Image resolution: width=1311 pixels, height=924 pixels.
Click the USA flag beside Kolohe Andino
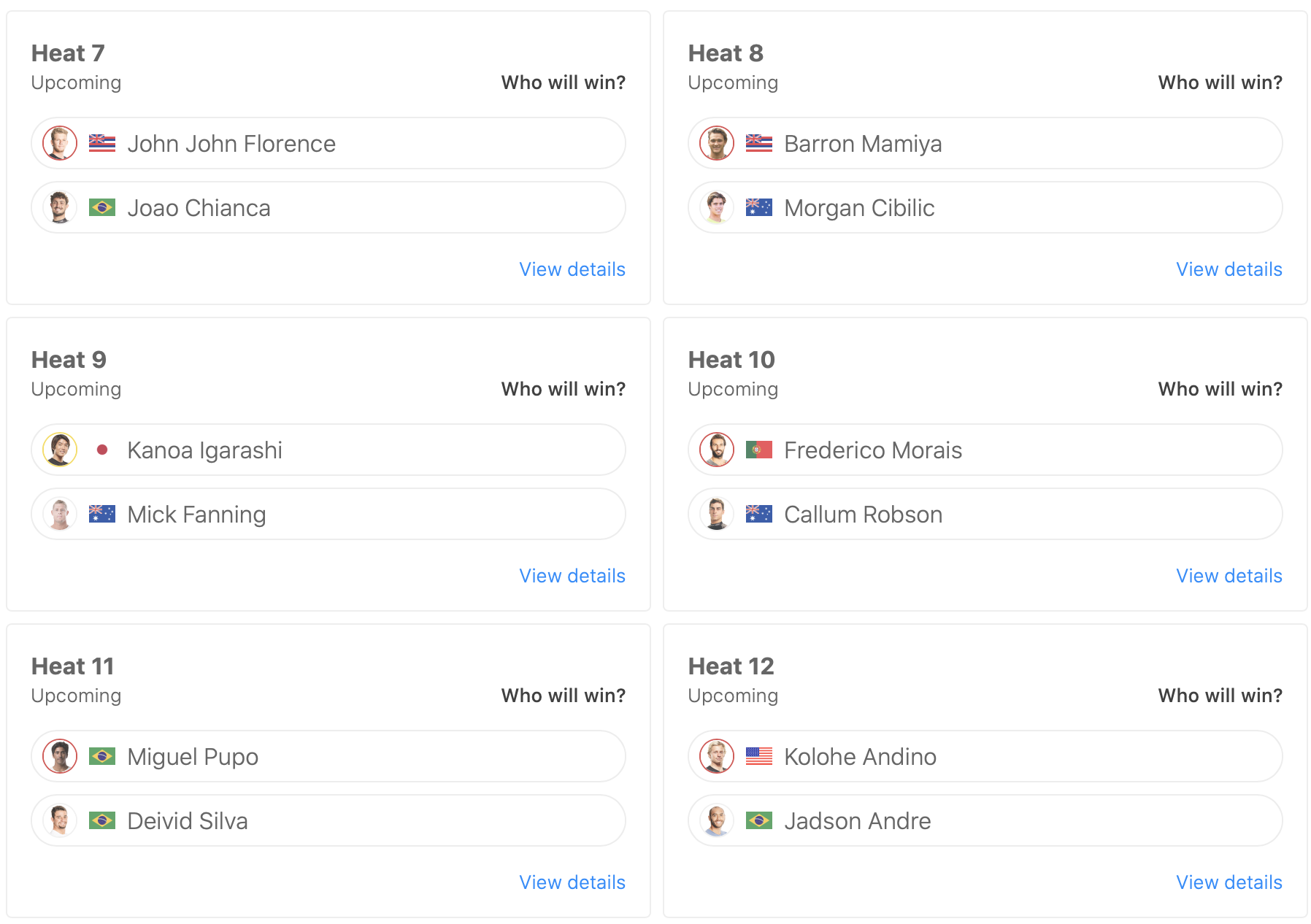pos(759,757)
